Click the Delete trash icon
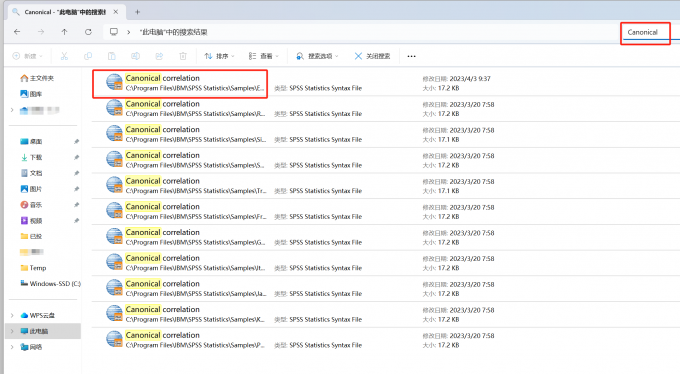680x374 pixels. (x=183, y=56)
